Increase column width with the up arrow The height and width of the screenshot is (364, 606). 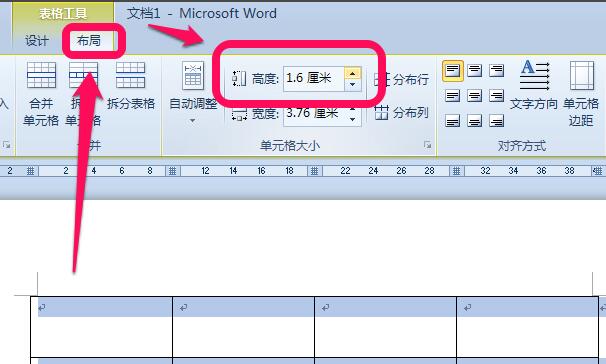coord(352,109)
